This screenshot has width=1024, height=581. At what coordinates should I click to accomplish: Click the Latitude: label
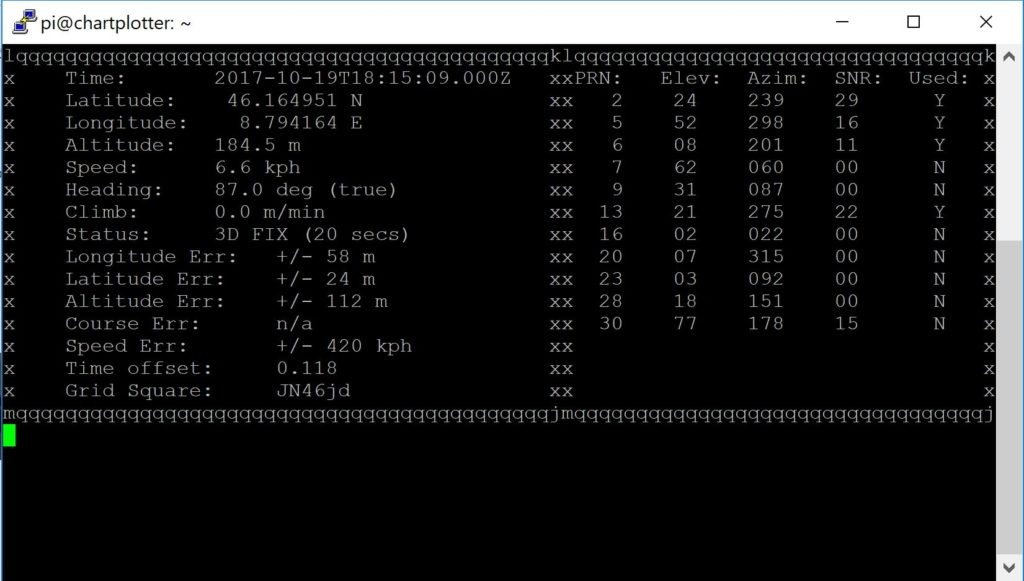[x=120, y=101]
